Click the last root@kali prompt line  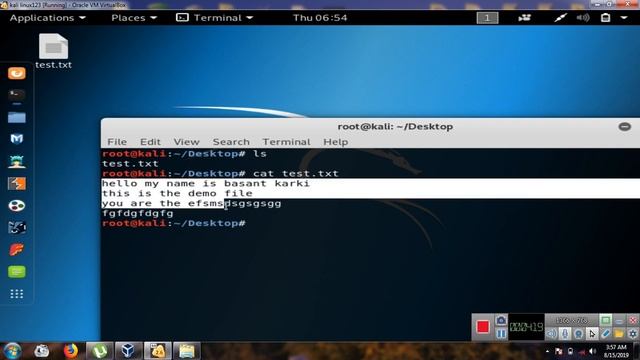coord(174,223)
